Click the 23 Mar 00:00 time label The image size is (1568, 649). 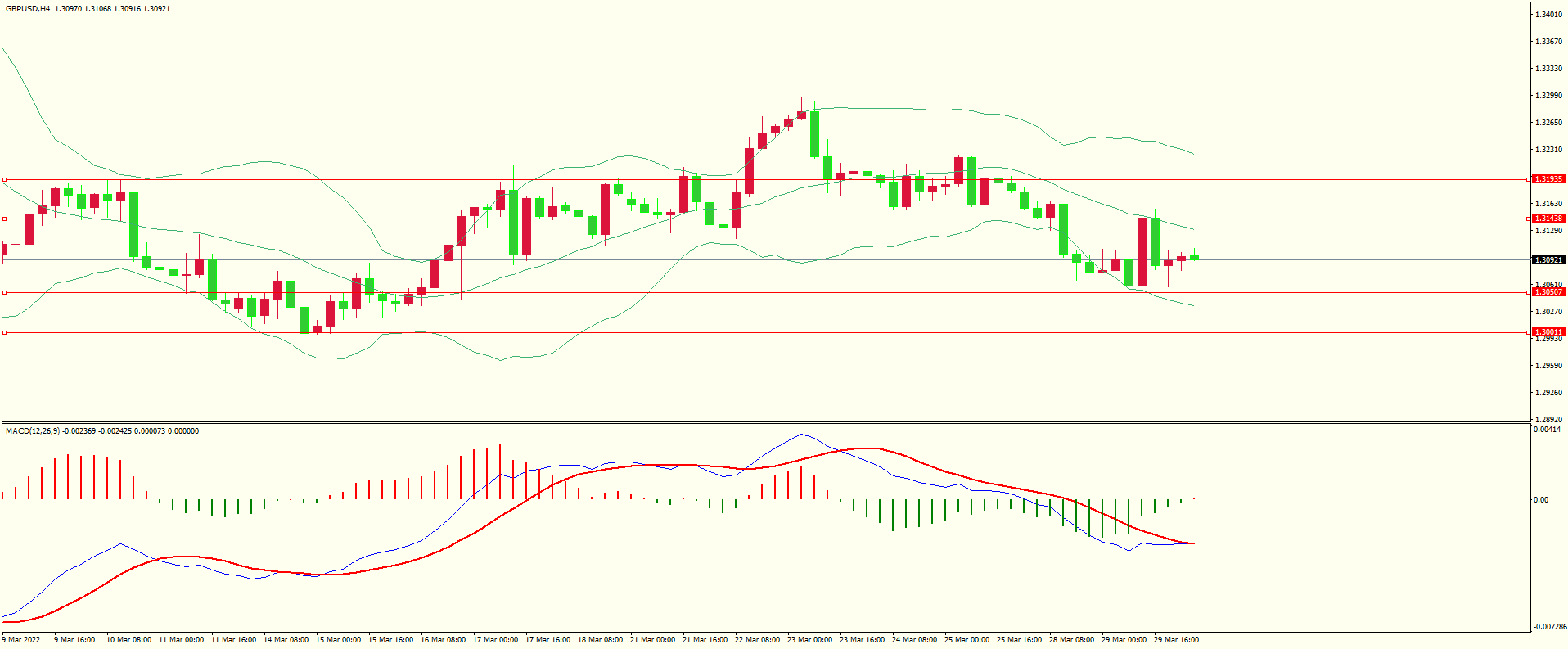click(x=809, y=640)
